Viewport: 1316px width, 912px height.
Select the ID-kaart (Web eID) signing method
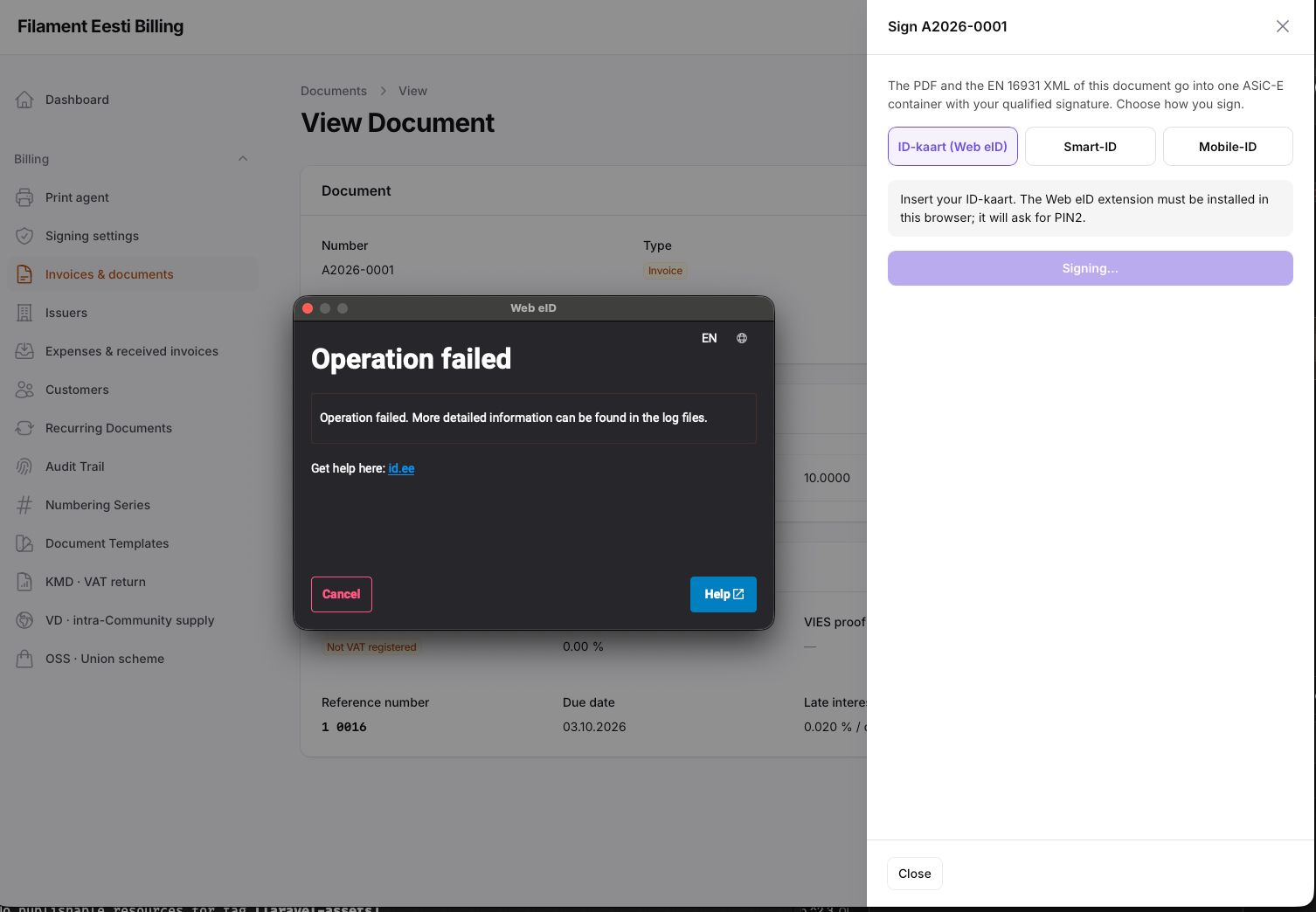(x=952, y=147)
